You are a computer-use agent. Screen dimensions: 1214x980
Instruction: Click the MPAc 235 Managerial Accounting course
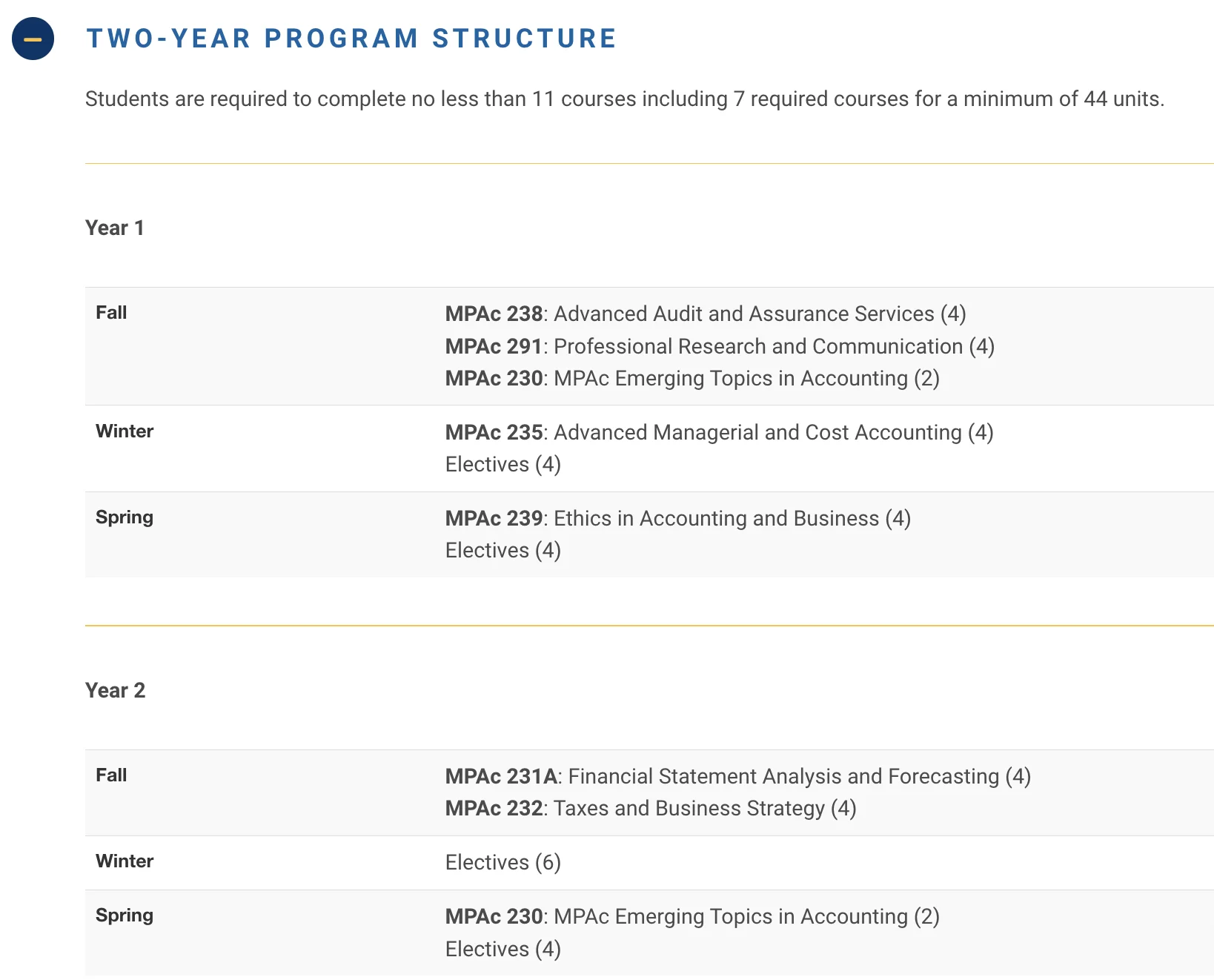pos(718,432)
